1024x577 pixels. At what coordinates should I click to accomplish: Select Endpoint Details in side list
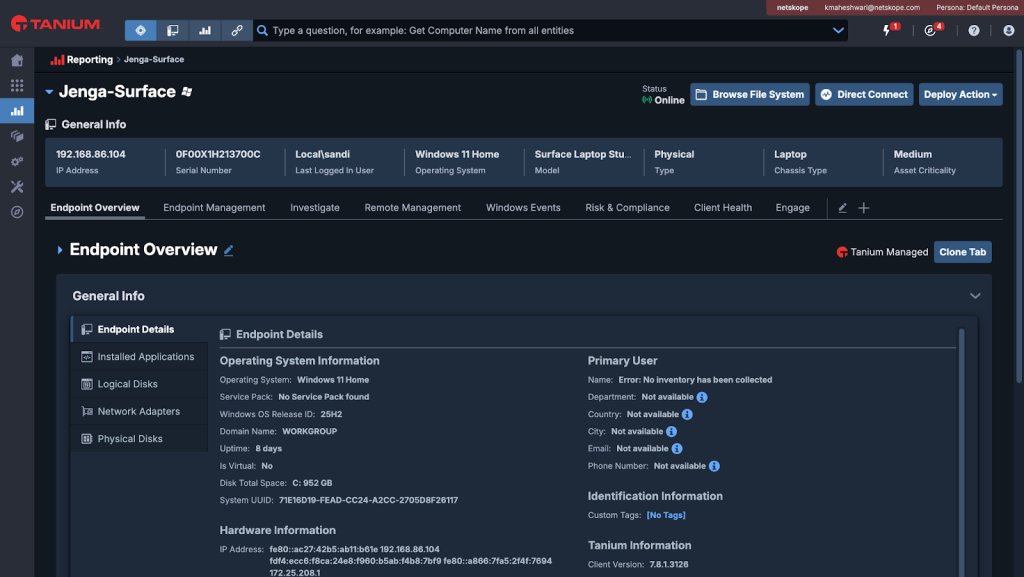tap(138, 330)
